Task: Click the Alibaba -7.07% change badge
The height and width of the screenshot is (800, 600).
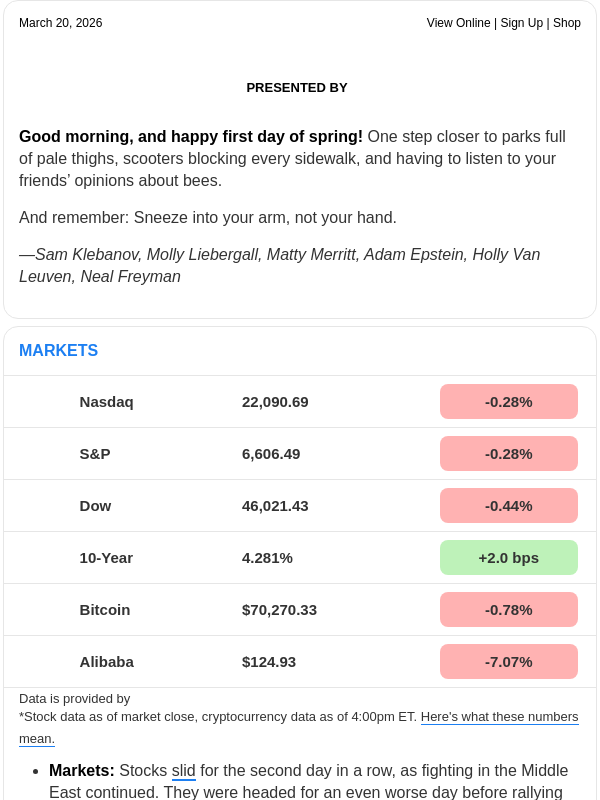Action: click(x=508, y=661)
